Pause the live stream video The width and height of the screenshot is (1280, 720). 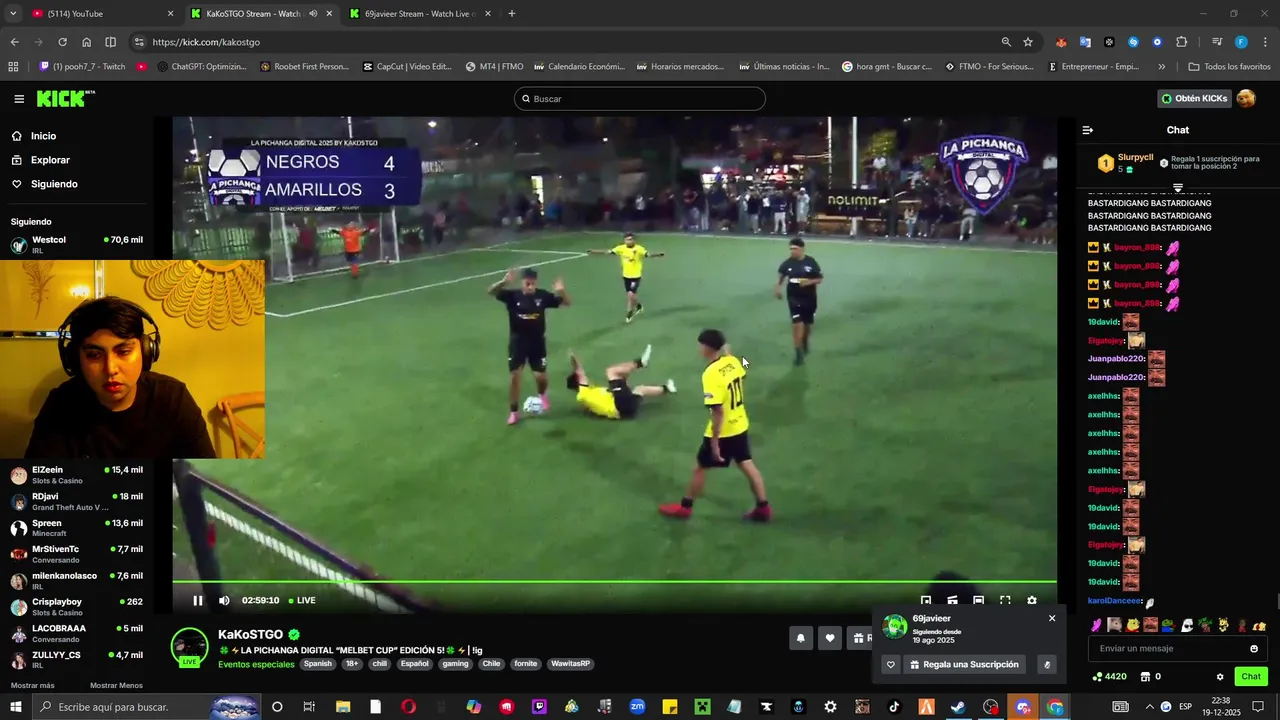pos(197,601)
